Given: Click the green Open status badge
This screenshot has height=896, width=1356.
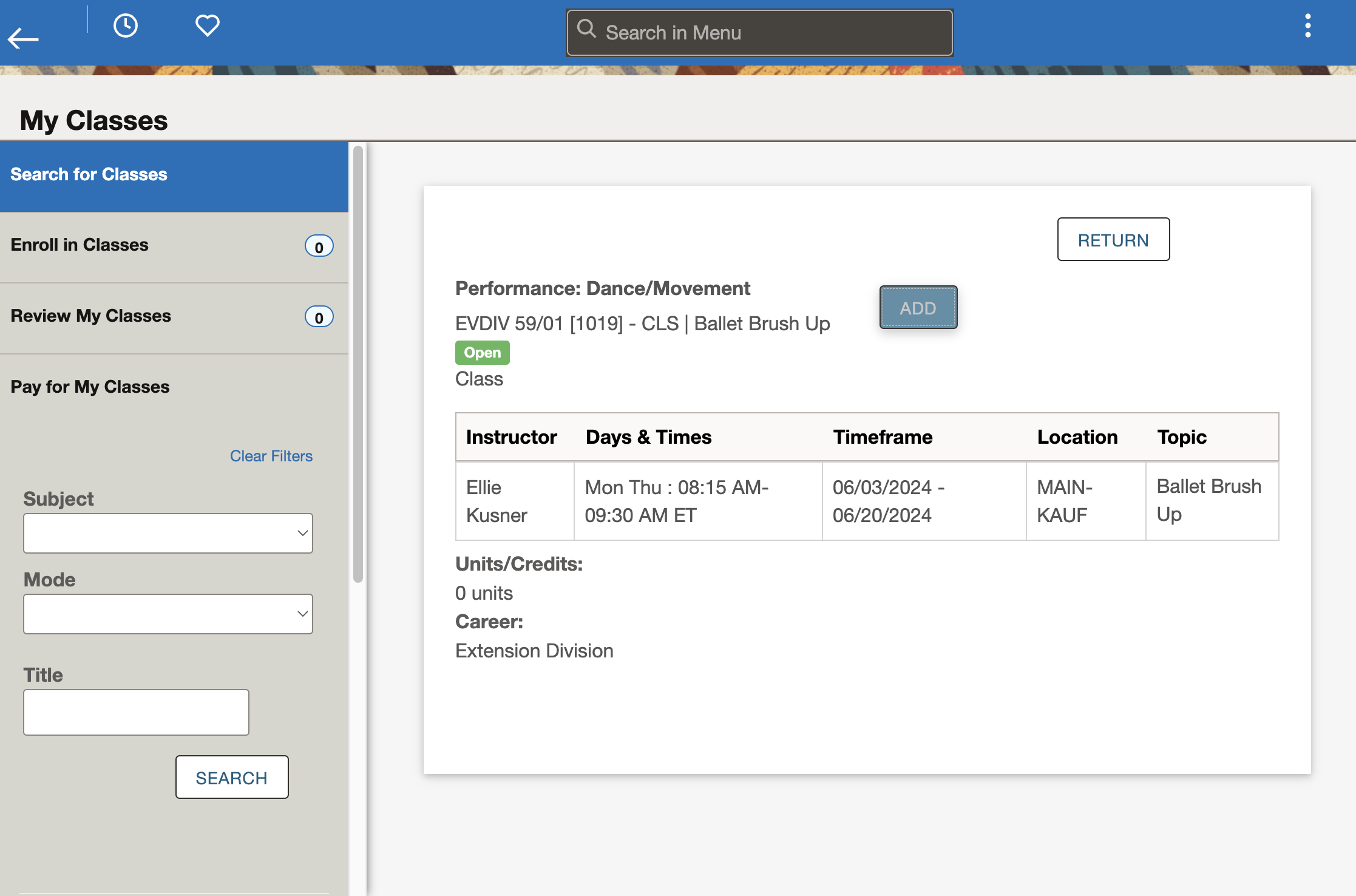Looking at the screenshot, I should (482, 353).
